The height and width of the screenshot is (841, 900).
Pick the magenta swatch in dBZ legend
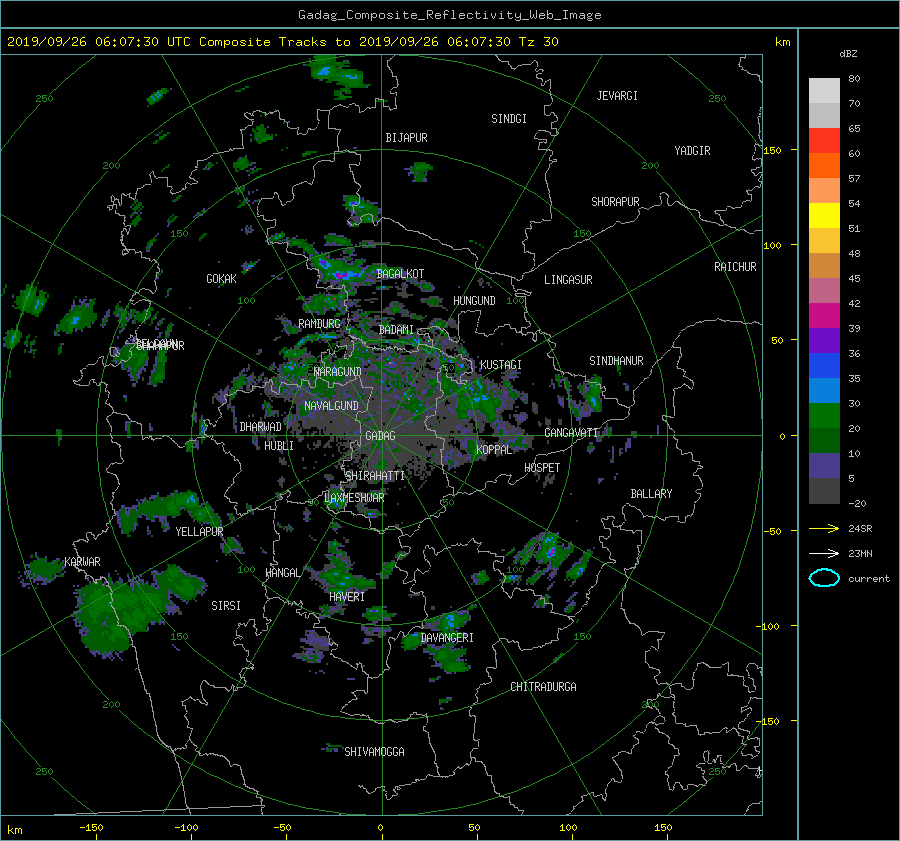824,316
